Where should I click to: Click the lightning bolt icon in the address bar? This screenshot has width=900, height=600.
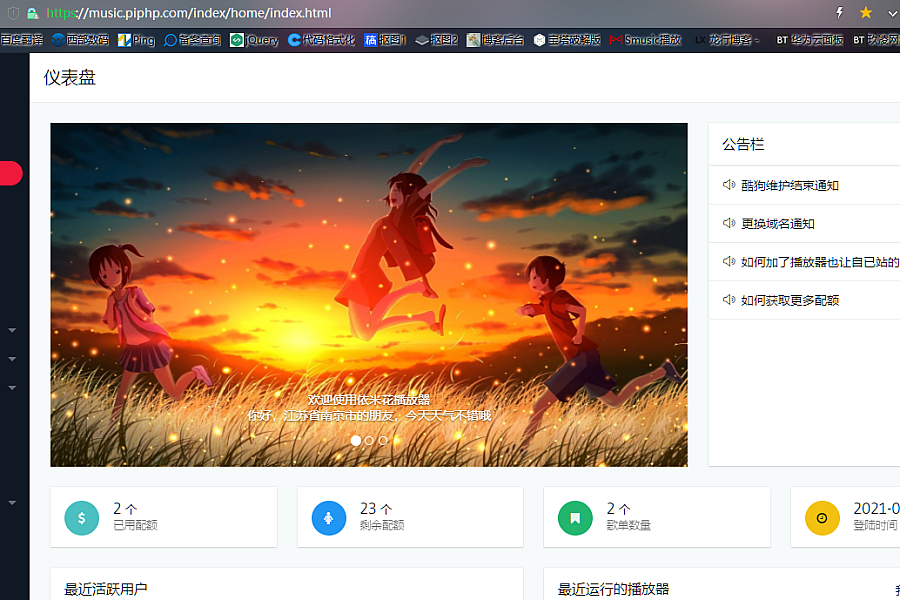[x=839, y=13]
